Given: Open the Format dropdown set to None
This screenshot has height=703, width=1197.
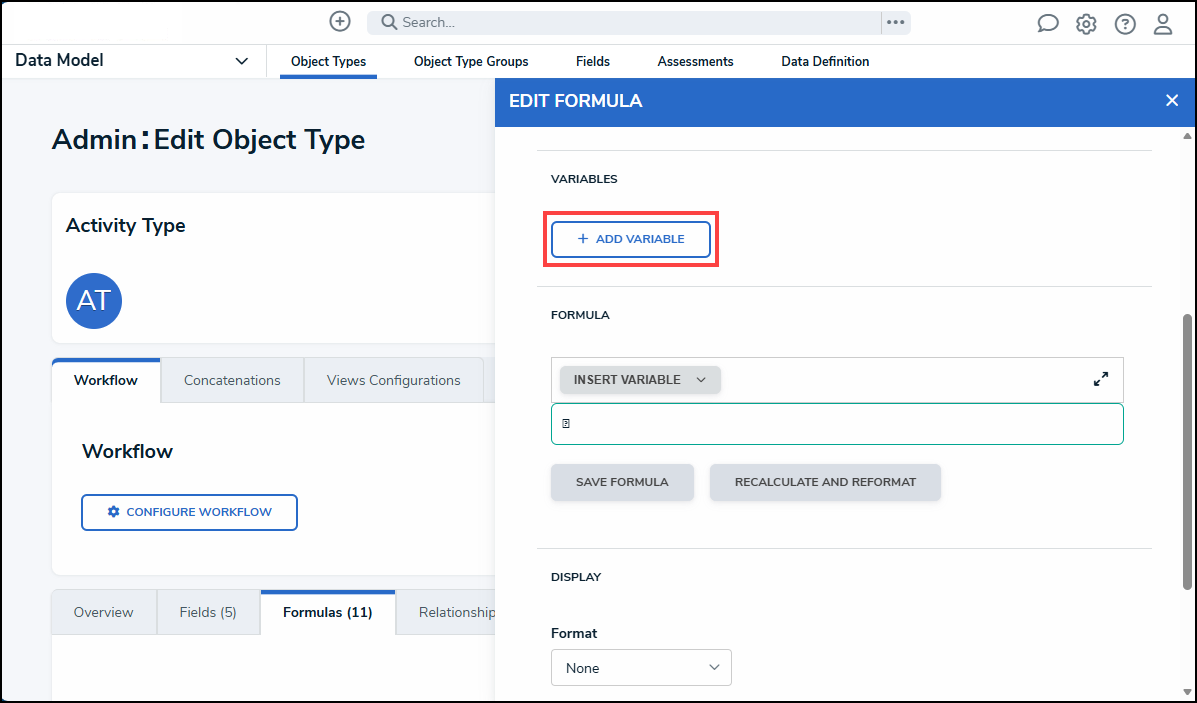Looking at the screenshot, I should coord(641,668).
